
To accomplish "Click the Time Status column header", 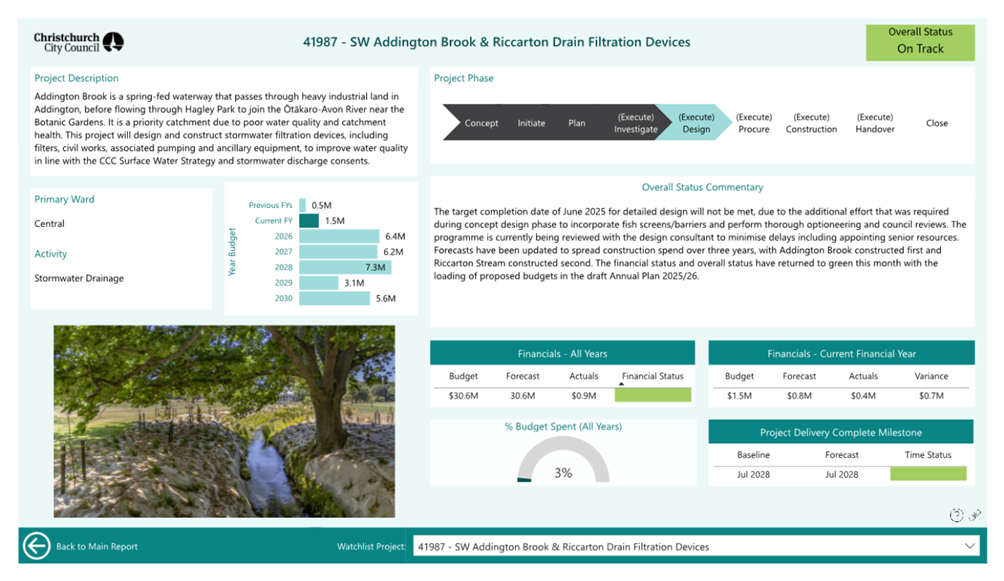I will (928, 455).
